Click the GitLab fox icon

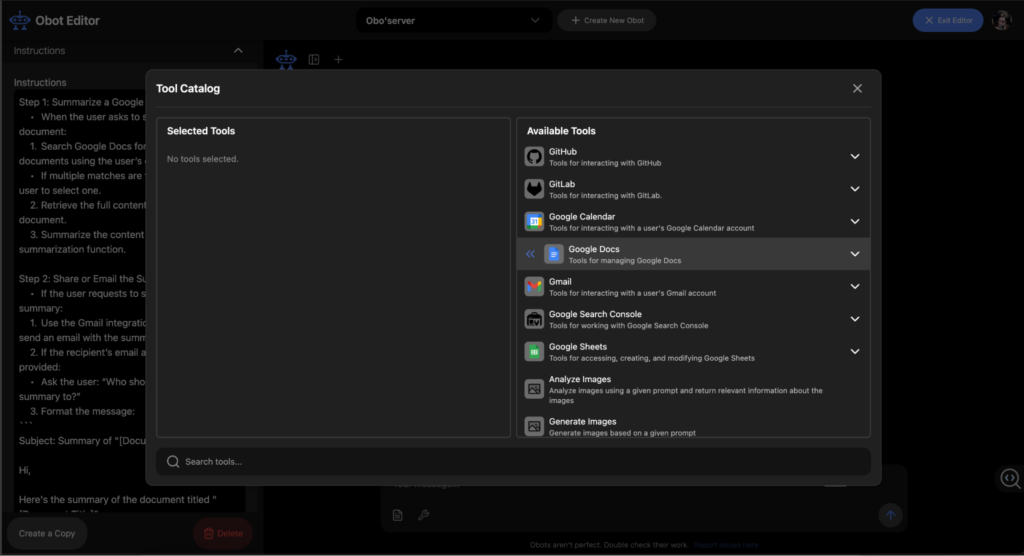534,189
